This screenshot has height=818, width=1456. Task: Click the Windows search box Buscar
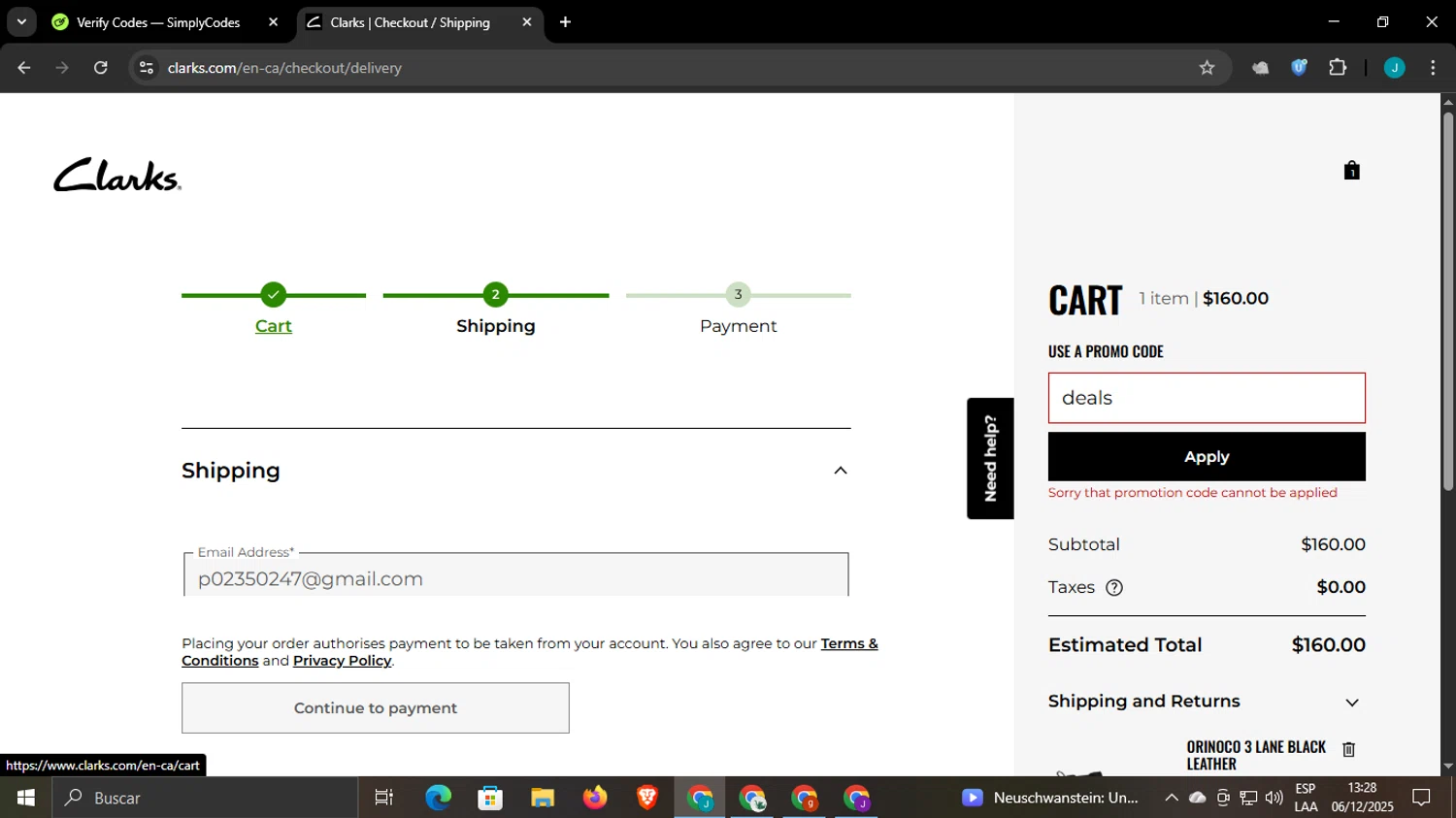point(206,798)
